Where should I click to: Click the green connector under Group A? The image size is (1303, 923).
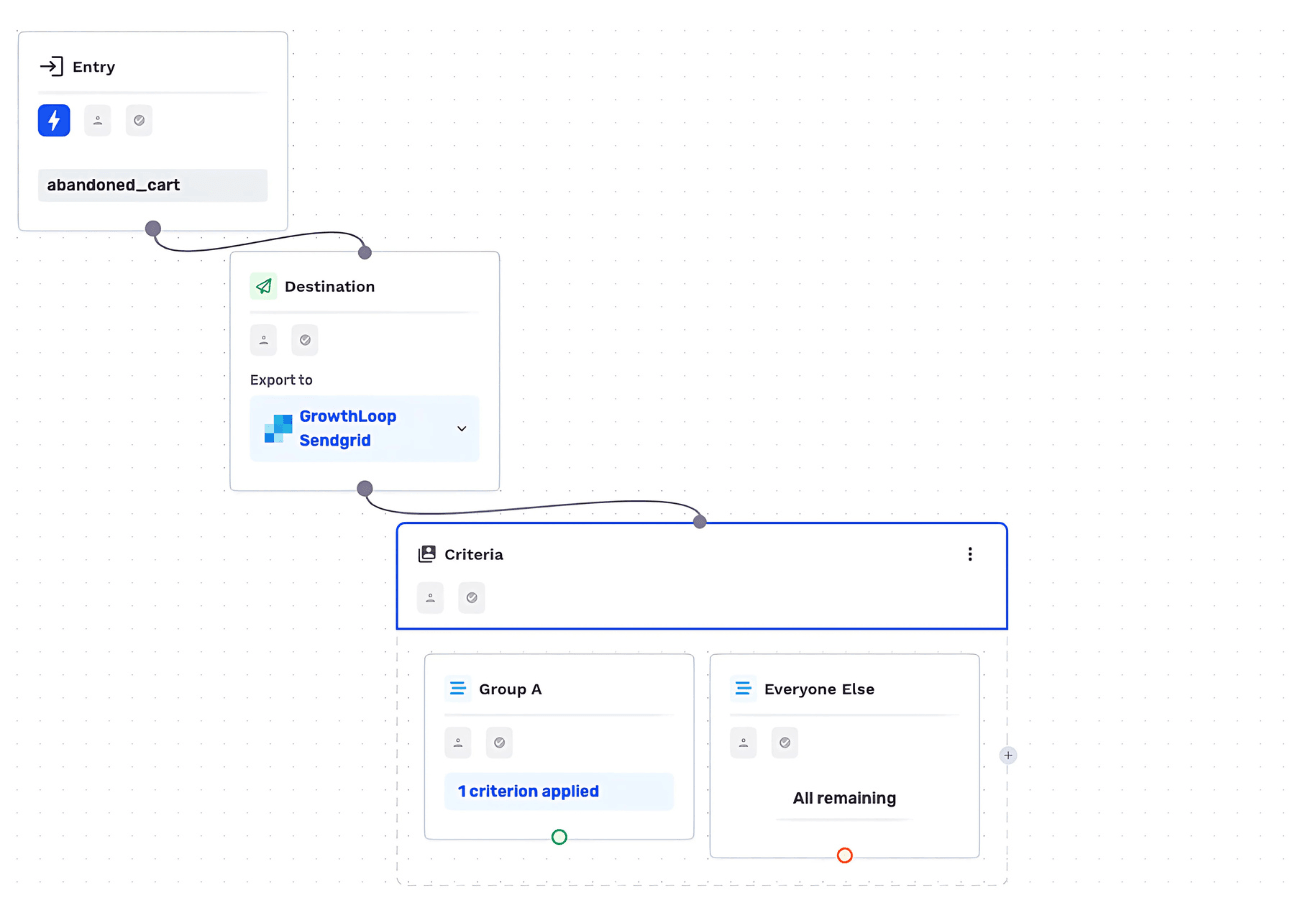559,837
